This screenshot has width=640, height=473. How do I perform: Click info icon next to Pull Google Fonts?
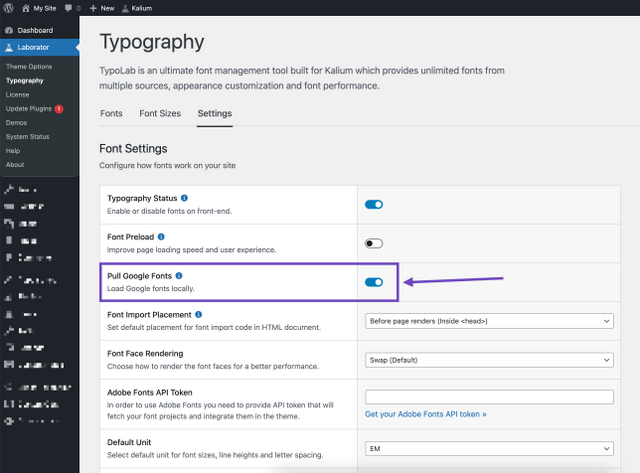click(179, 275)
